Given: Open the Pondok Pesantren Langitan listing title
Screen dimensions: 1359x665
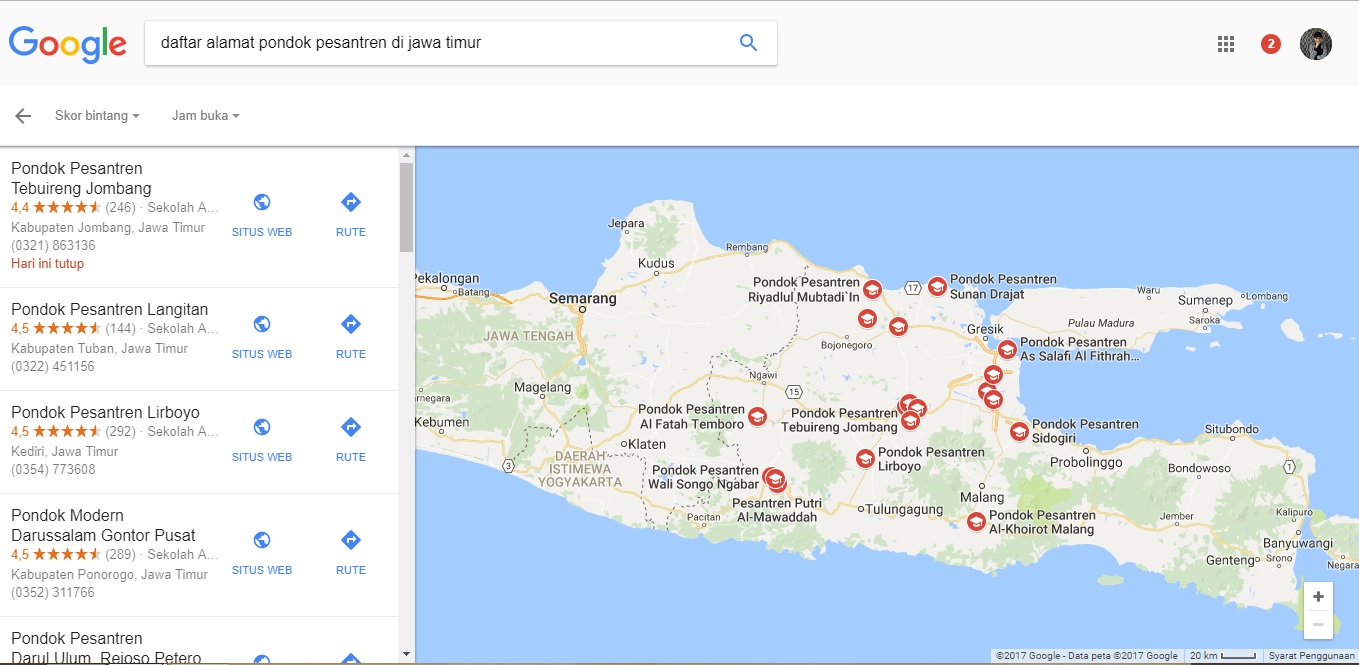Looking at the screenshot, I should (x=110, y=310).
